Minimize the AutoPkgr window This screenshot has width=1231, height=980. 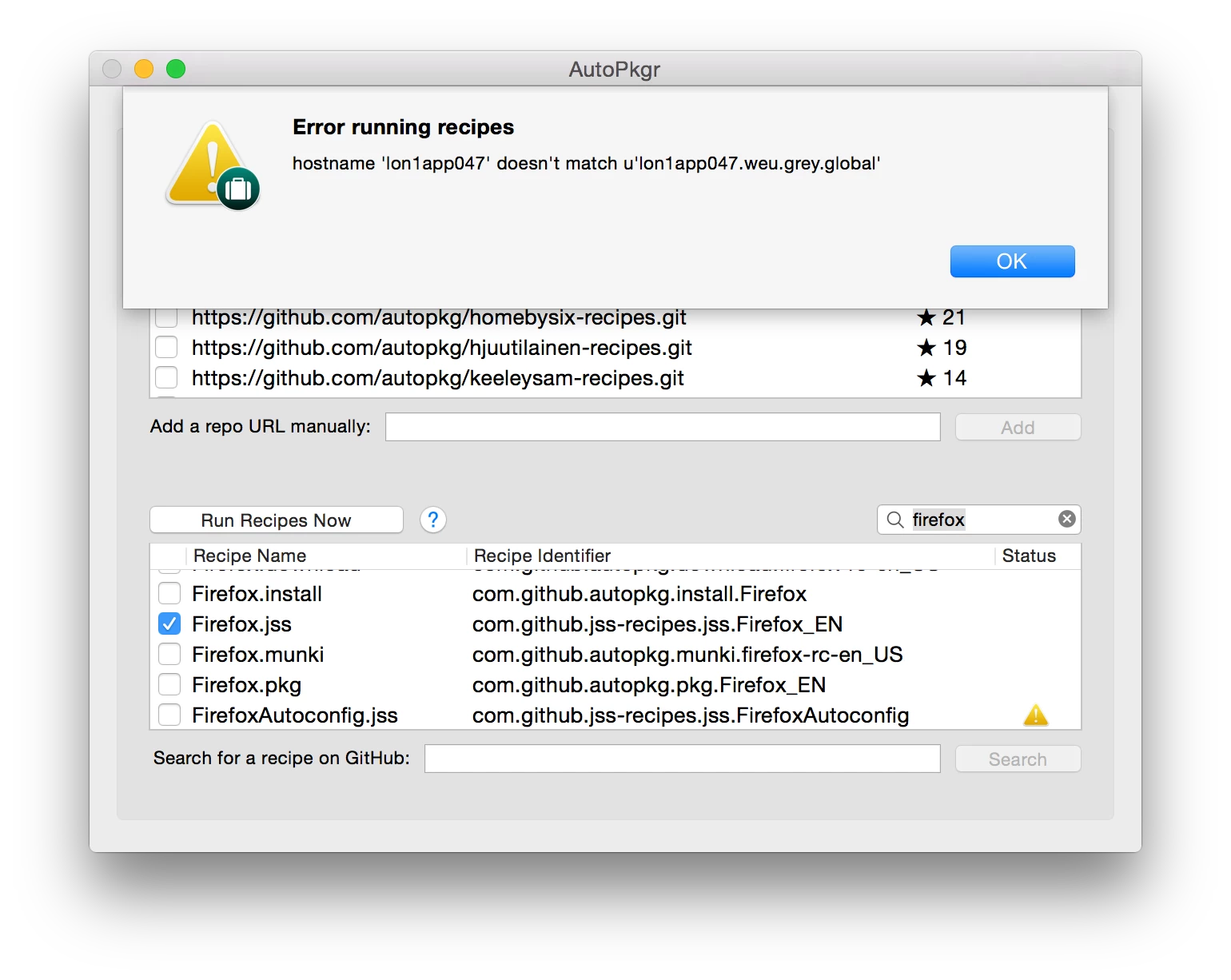144,69
